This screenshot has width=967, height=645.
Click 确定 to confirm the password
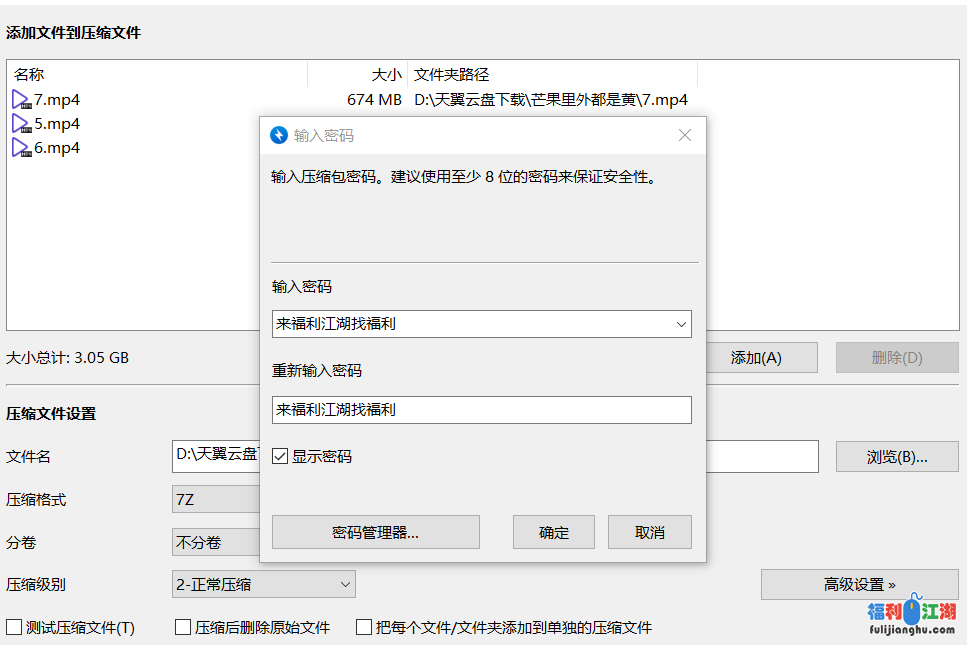pos(554,532)
